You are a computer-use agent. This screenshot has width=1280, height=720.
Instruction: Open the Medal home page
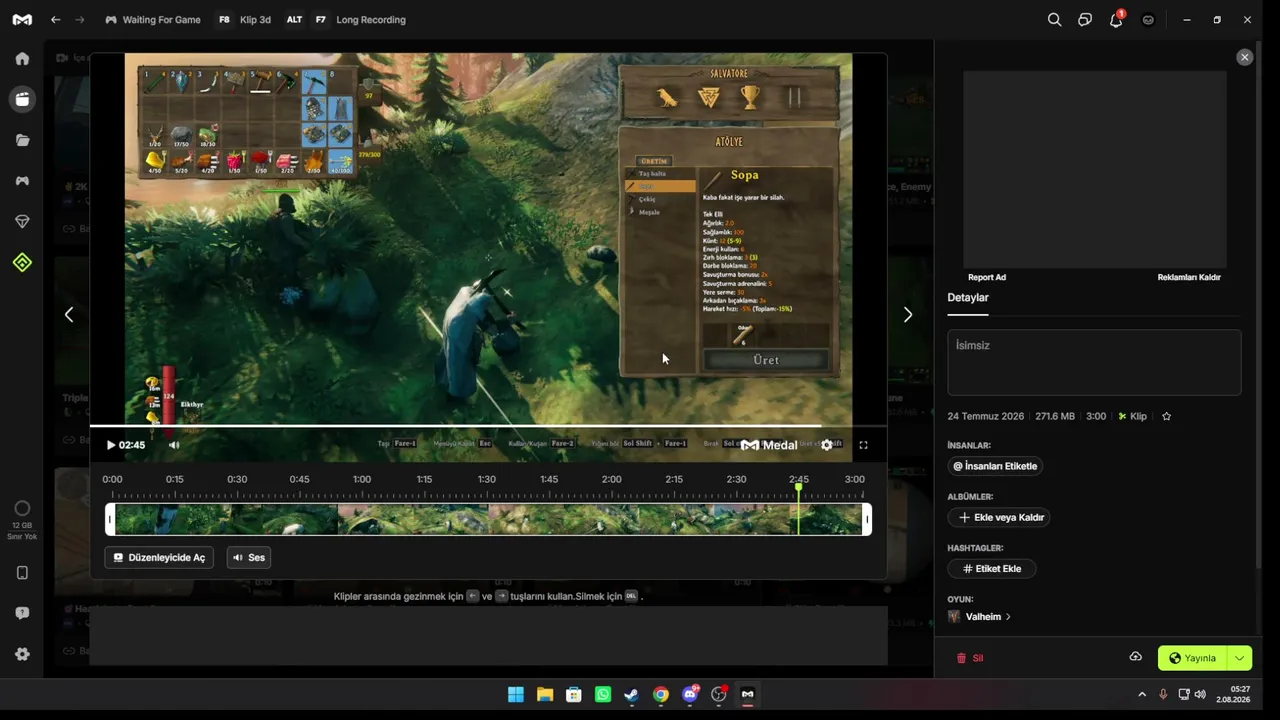pyautogui.click(x=22, y=58)
